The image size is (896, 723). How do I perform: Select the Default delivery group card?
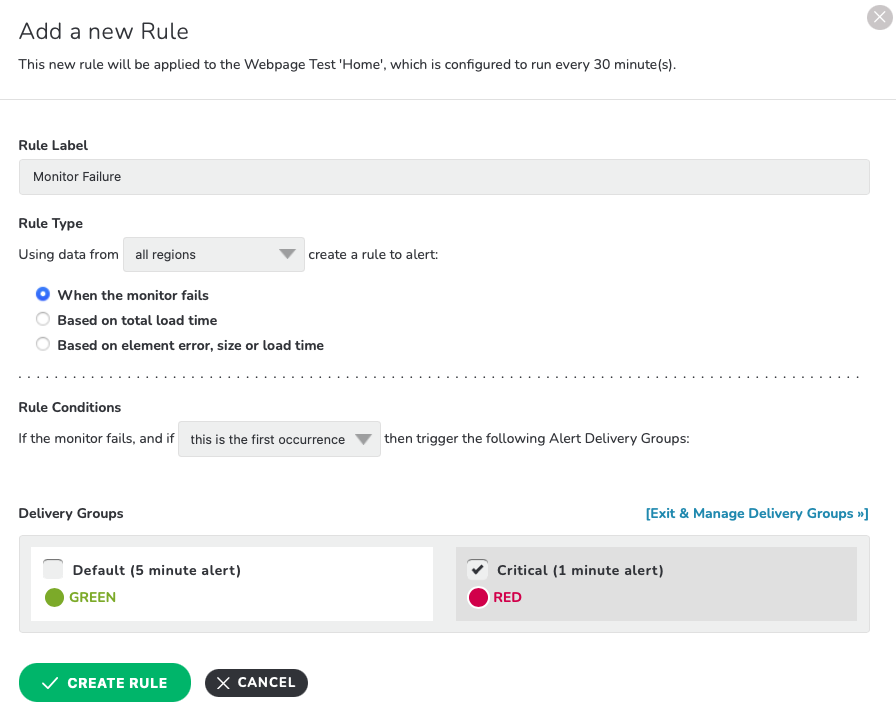click(x=232, y=584)
